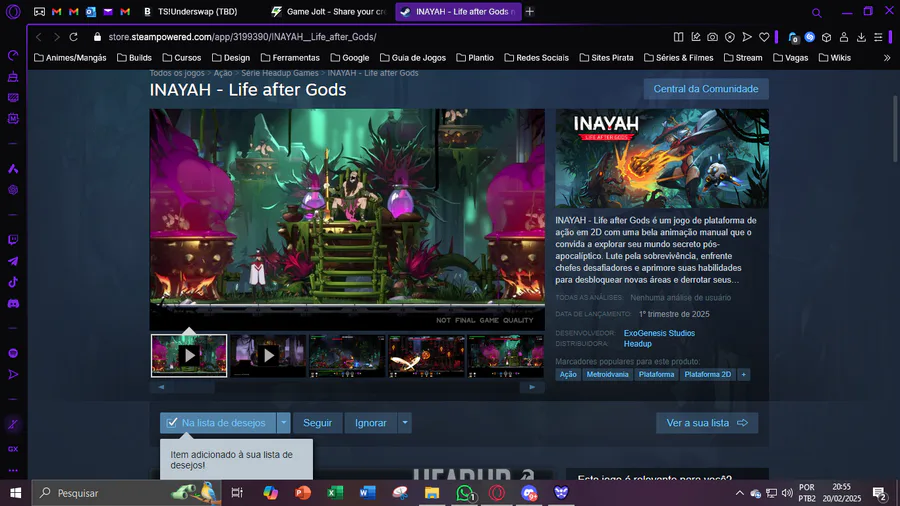Click the thumbnail strip left arrow

pos(161,387)
